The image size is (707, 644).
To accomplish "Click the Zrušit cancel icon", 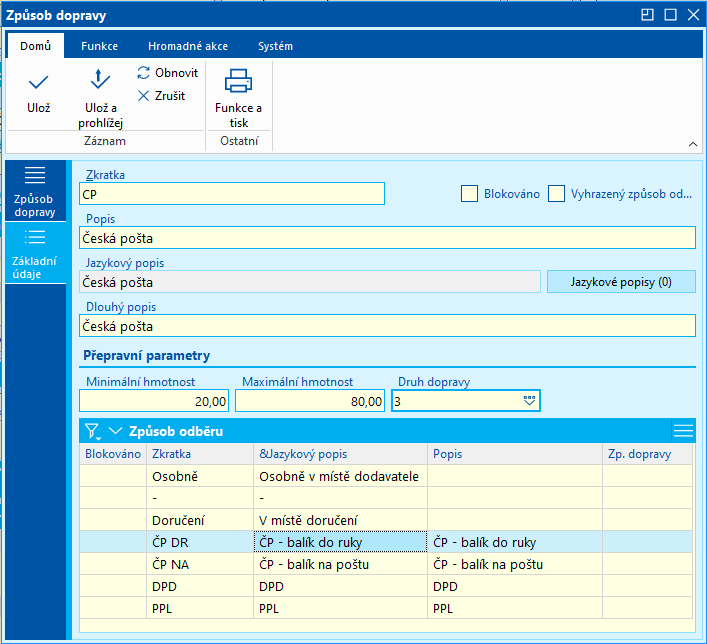I will [x=144, y=96].
